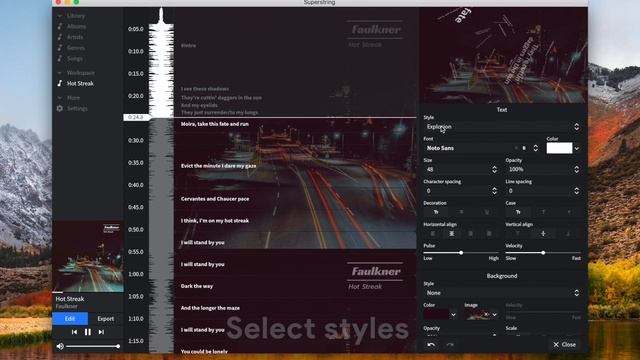The height and width of the screenshot is (360, 640).
Task: Click the dark red background color swatch
Action: [x=436, y=315]
